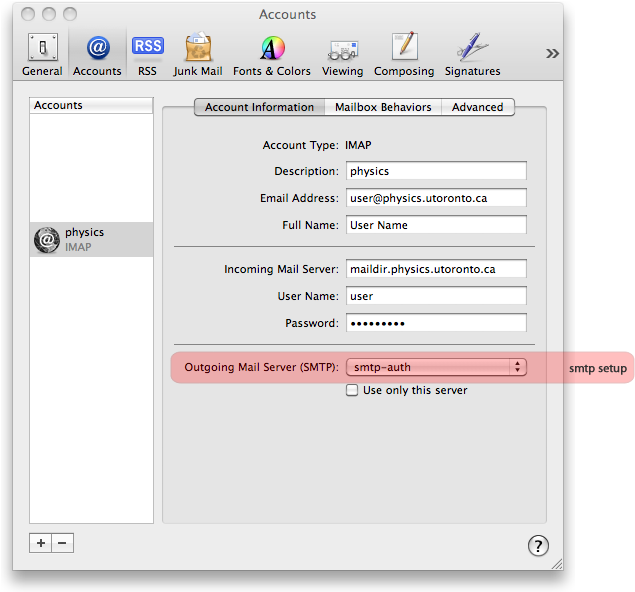
Task: Click the window resize grip
Action: [x=557, y=564]
